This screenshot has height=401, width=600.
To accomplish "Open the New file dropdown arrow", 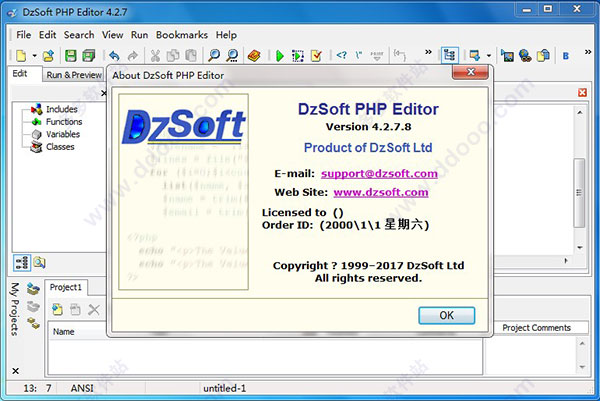I will pyautogui.click(x=34, y=56).
